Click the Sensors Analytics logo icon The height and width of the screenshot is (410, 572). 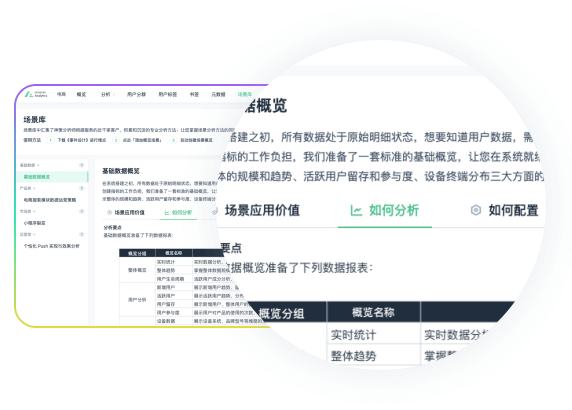28,94
